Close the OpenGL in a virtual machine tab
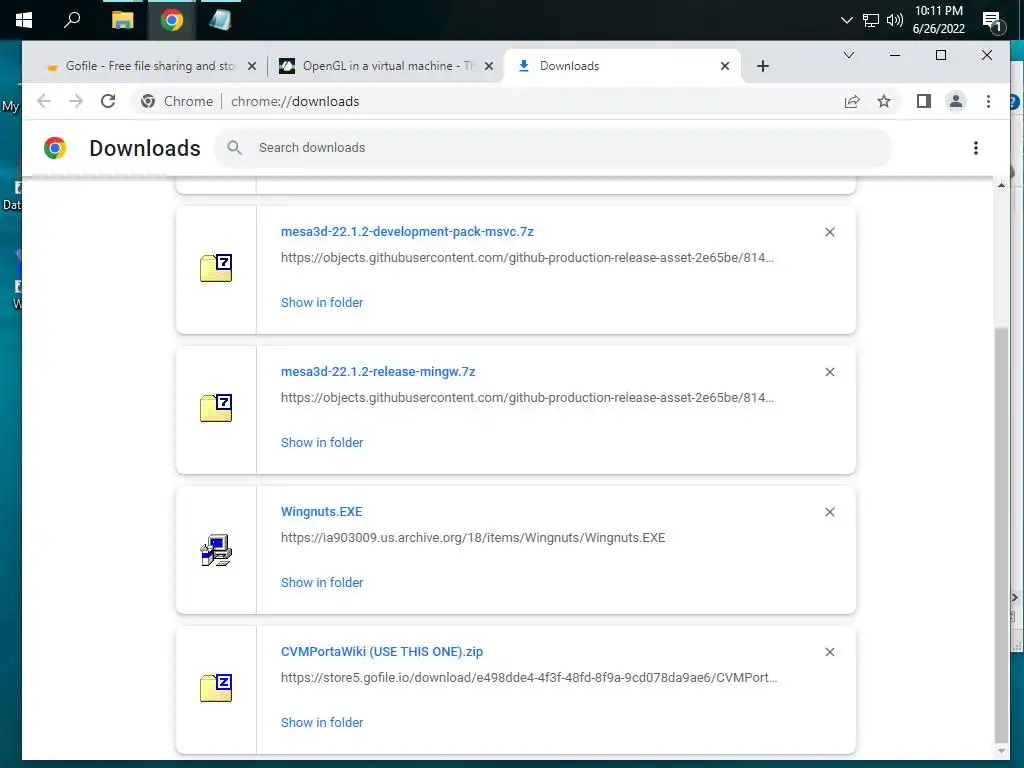Screen dimensions: 1024x768 488,66
